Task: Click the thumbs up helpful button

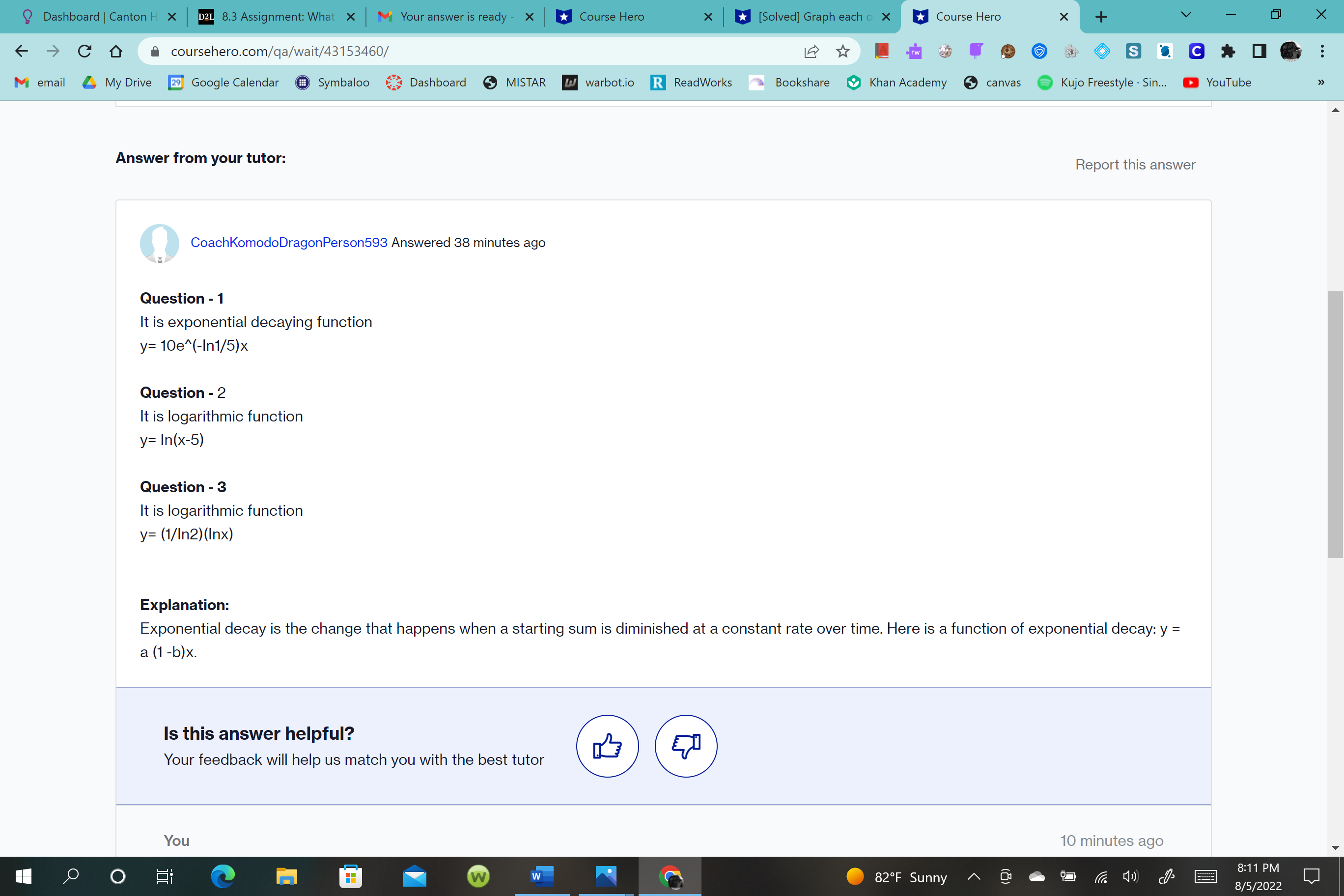Action: [607, 746]
